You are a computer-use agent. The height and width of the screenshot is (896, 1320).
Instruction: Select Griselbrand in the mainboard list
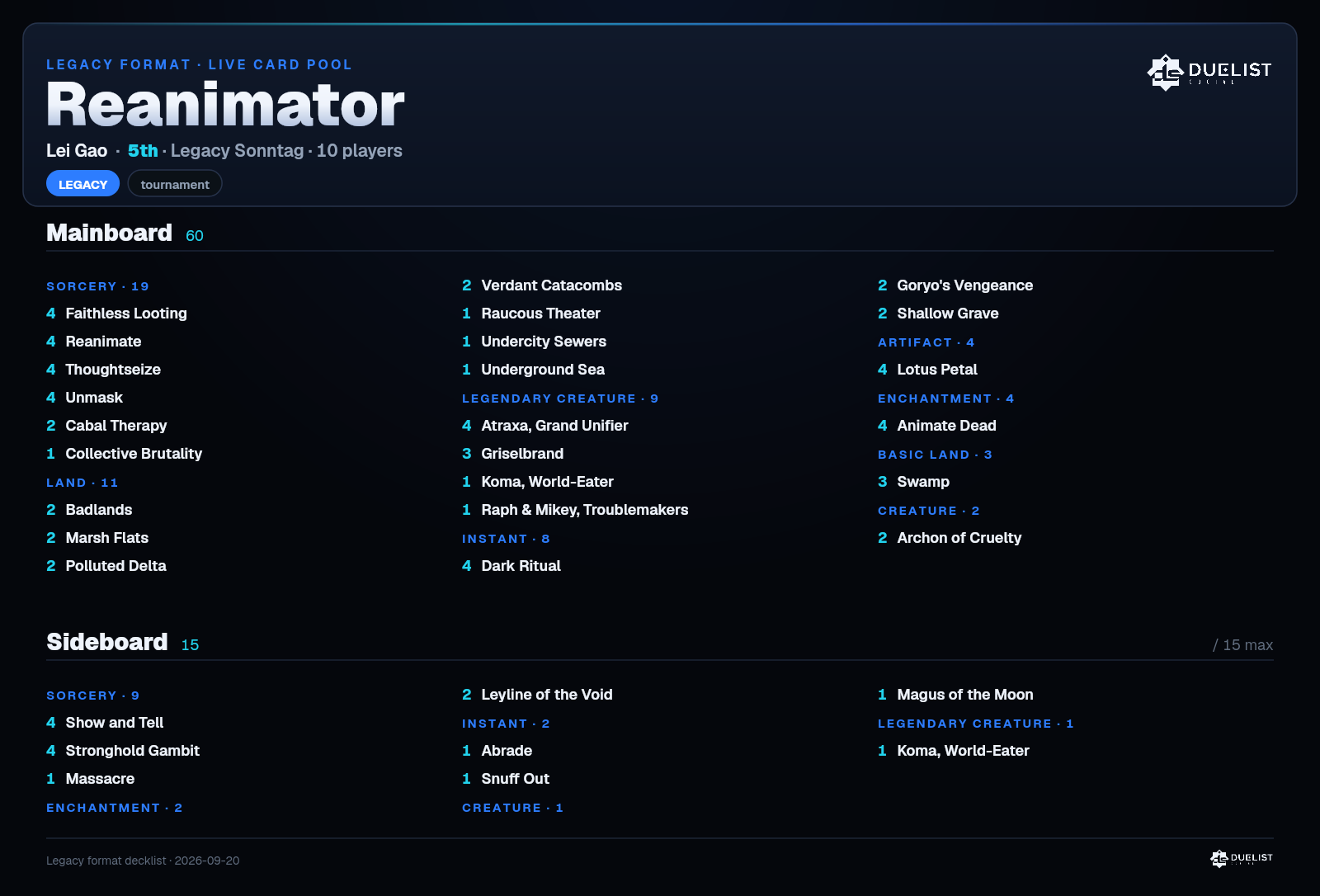point(512,454)
